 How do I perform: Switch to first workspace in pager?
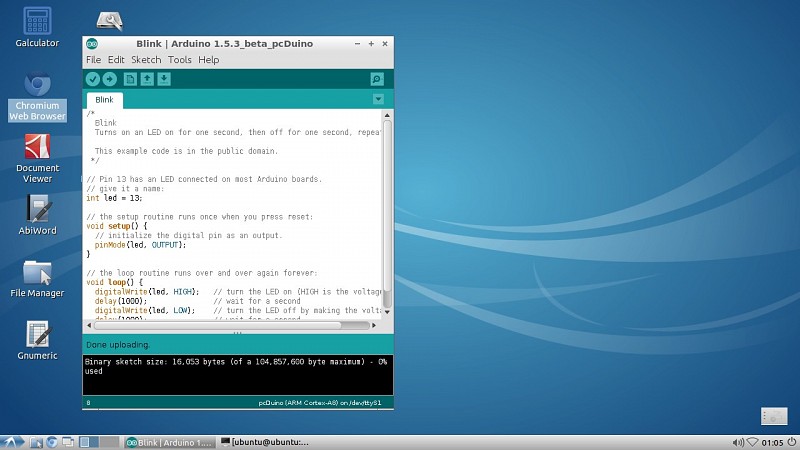tap(88, 442)
